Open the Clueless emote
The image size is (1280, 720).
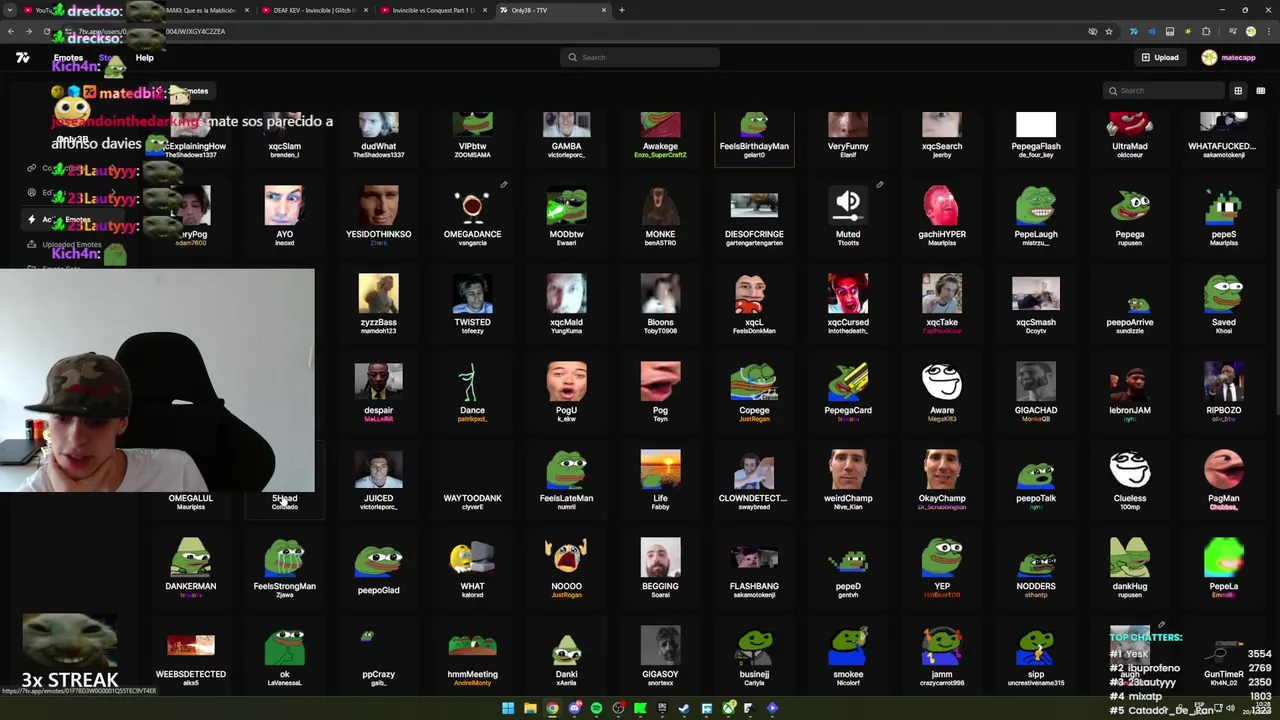tap(1130, 479)
